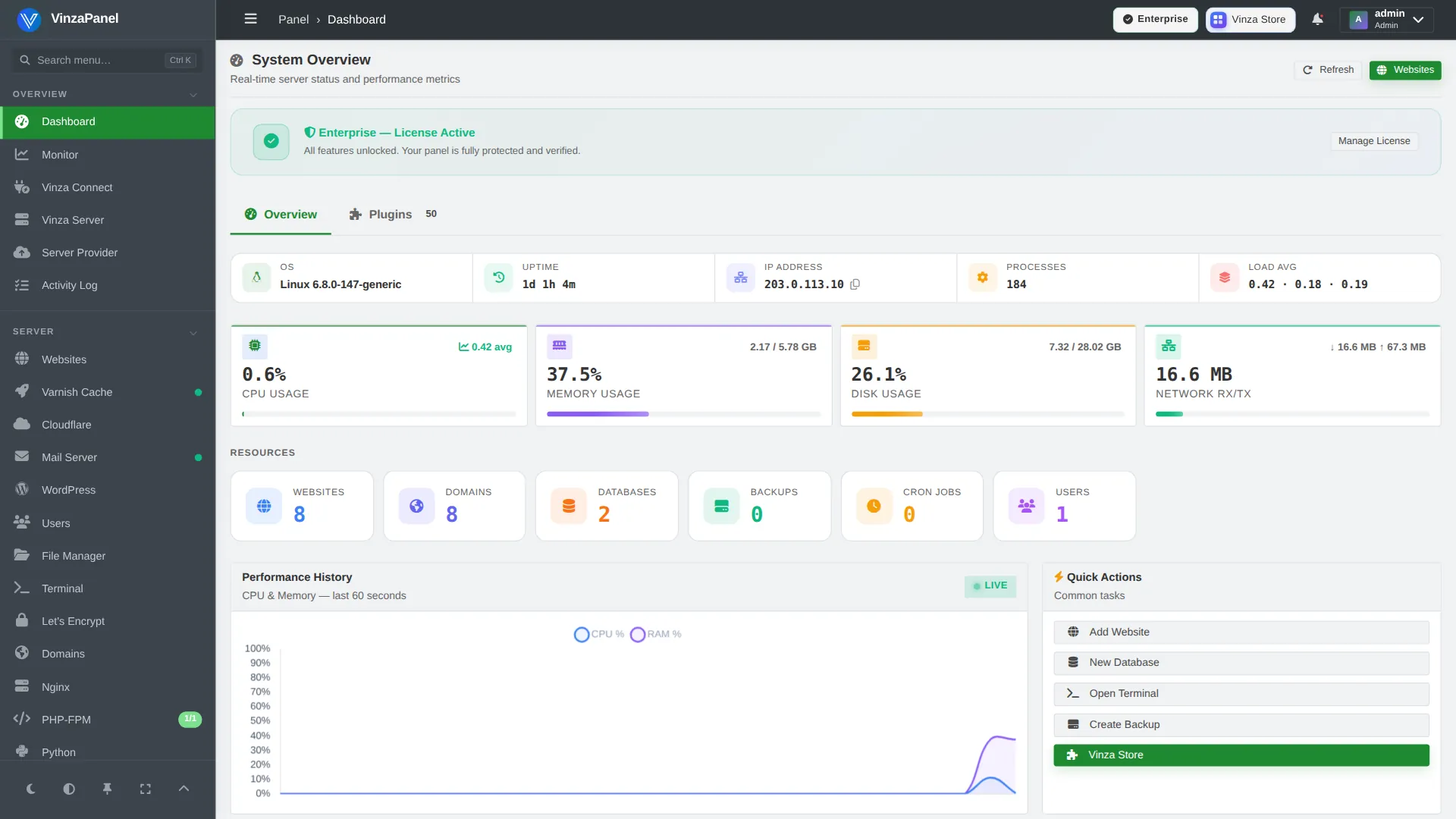Open the Cron Jobs clock icon card

pyautogui.click(x=874, y=506)
